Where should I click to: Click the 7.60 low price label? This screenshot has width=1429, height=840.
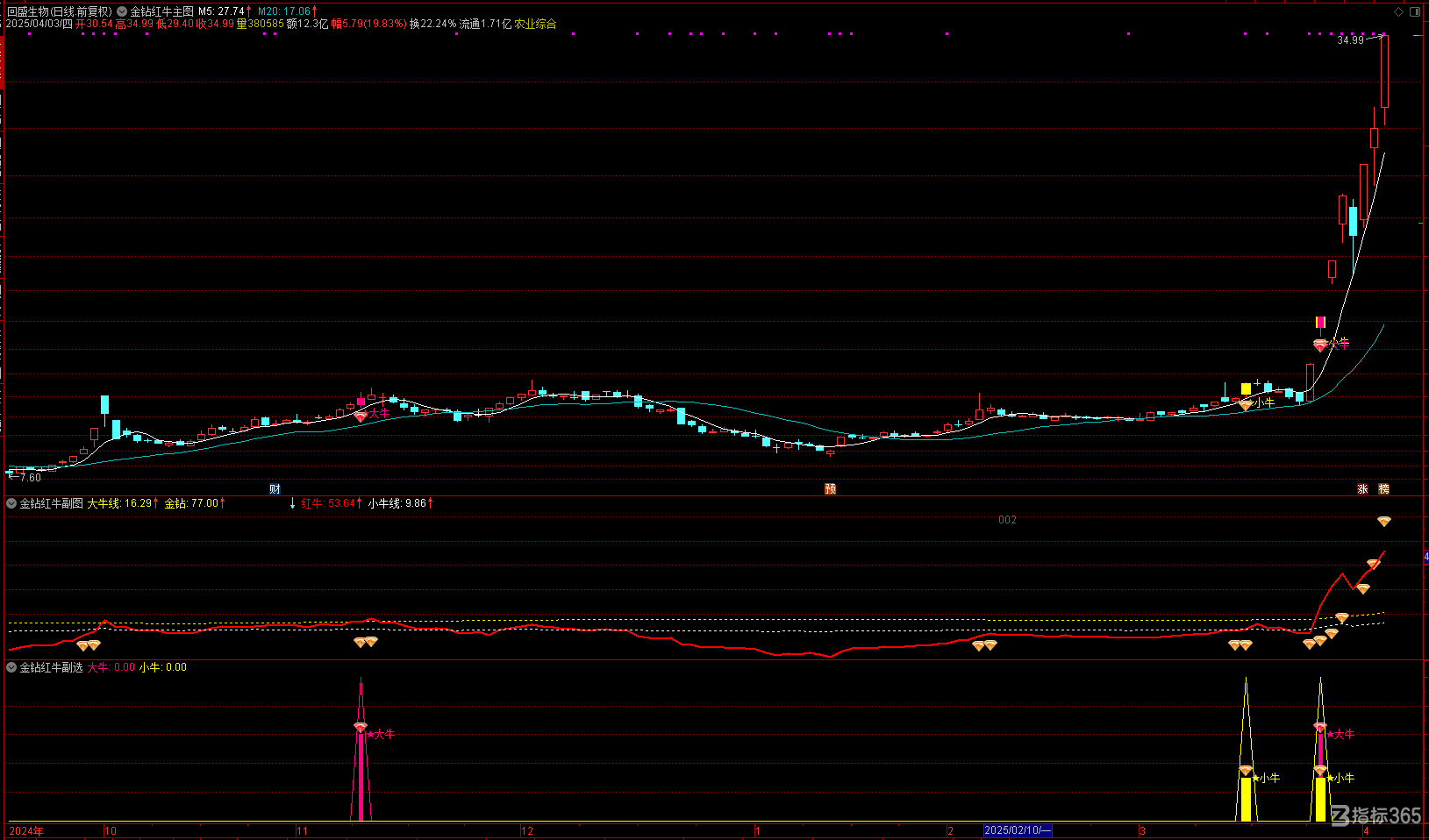click(30, 478)
